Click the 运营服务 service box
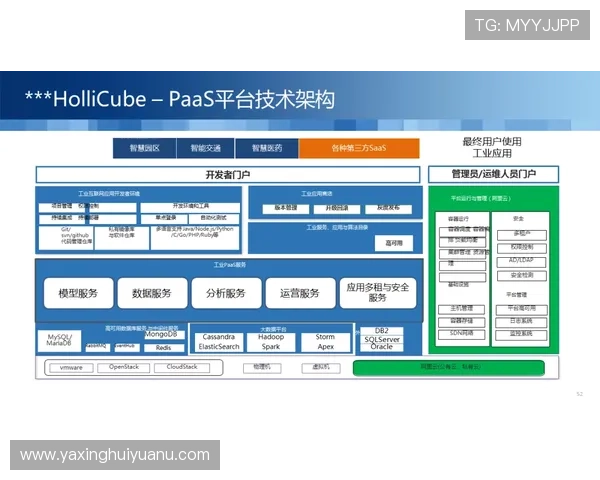 299,293
